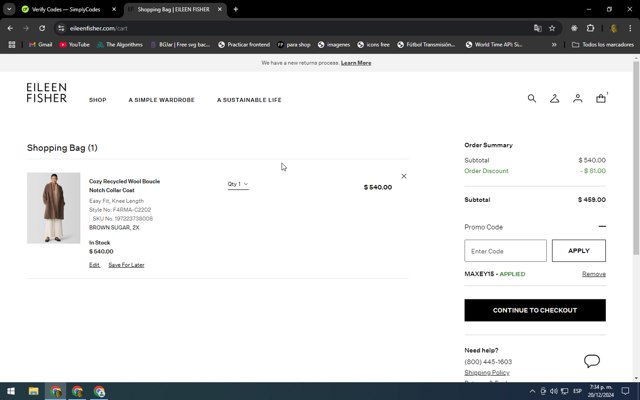Screen dimensions: 640x400
Task: Open a new browser tab
Action: coord(236,9)
